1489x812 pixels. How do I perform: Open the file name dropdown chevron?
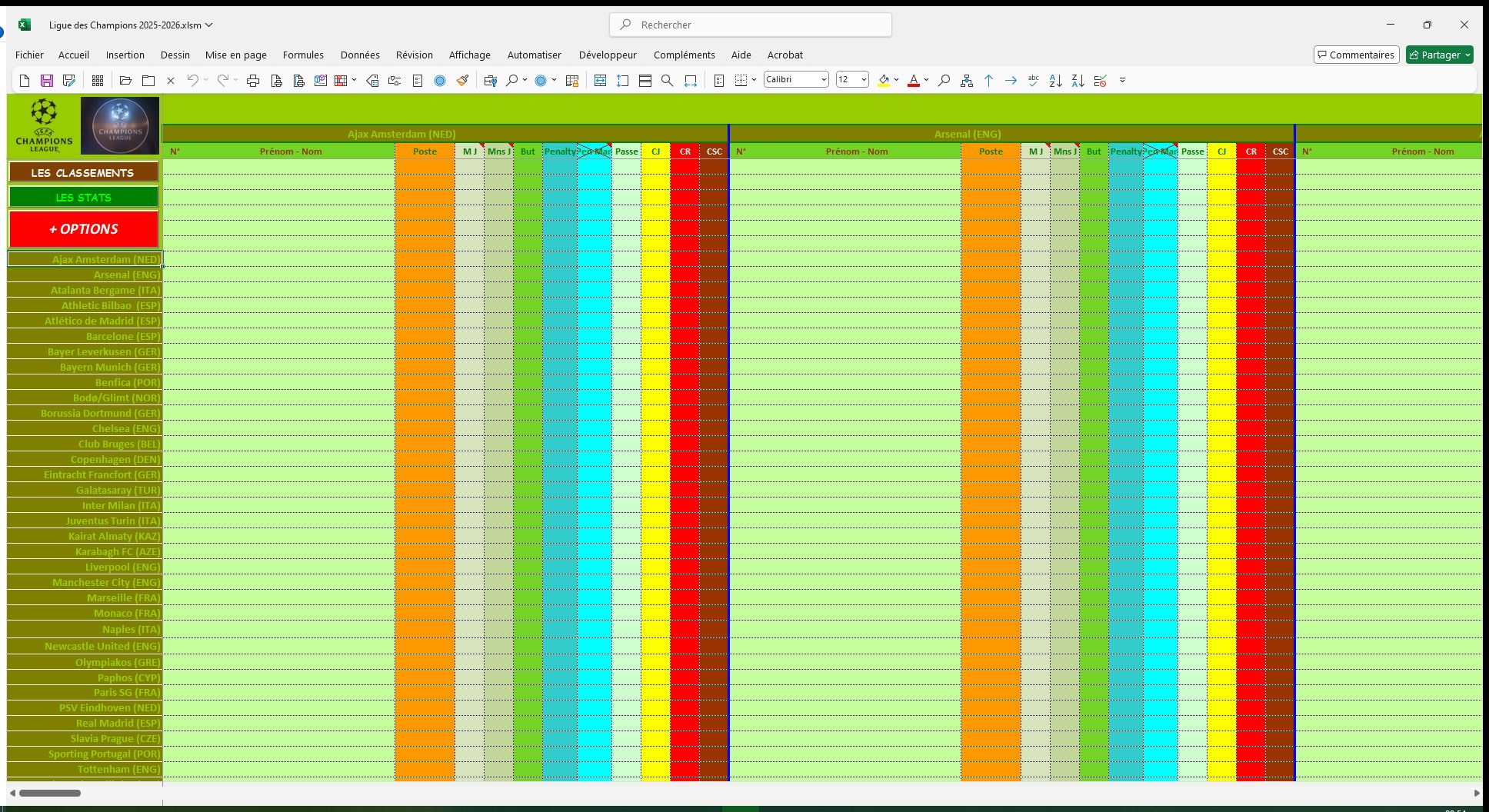(209, 25)
